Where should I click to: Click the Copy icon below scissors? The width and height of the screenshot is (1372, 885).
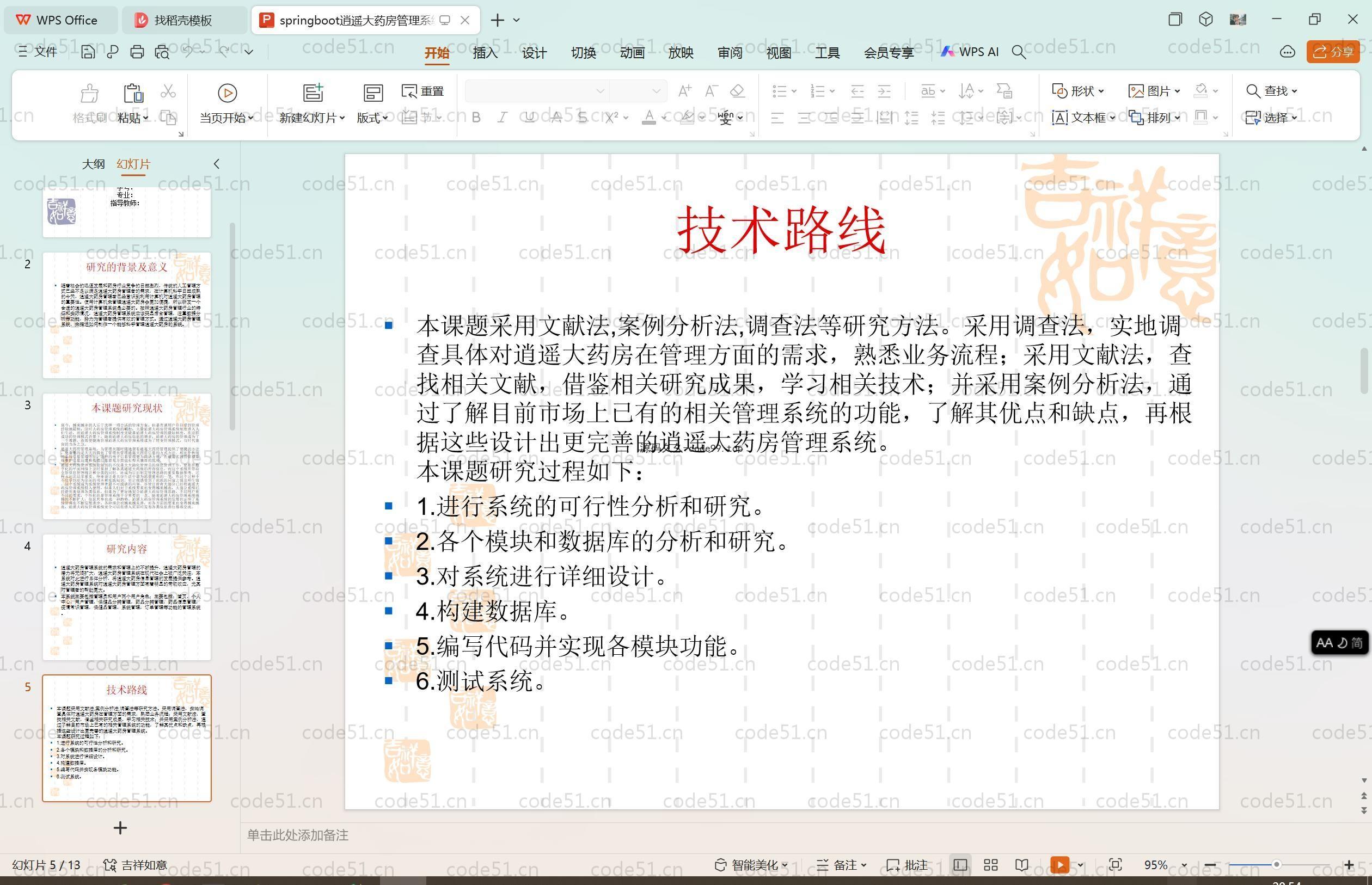click(x=168, y=118)
